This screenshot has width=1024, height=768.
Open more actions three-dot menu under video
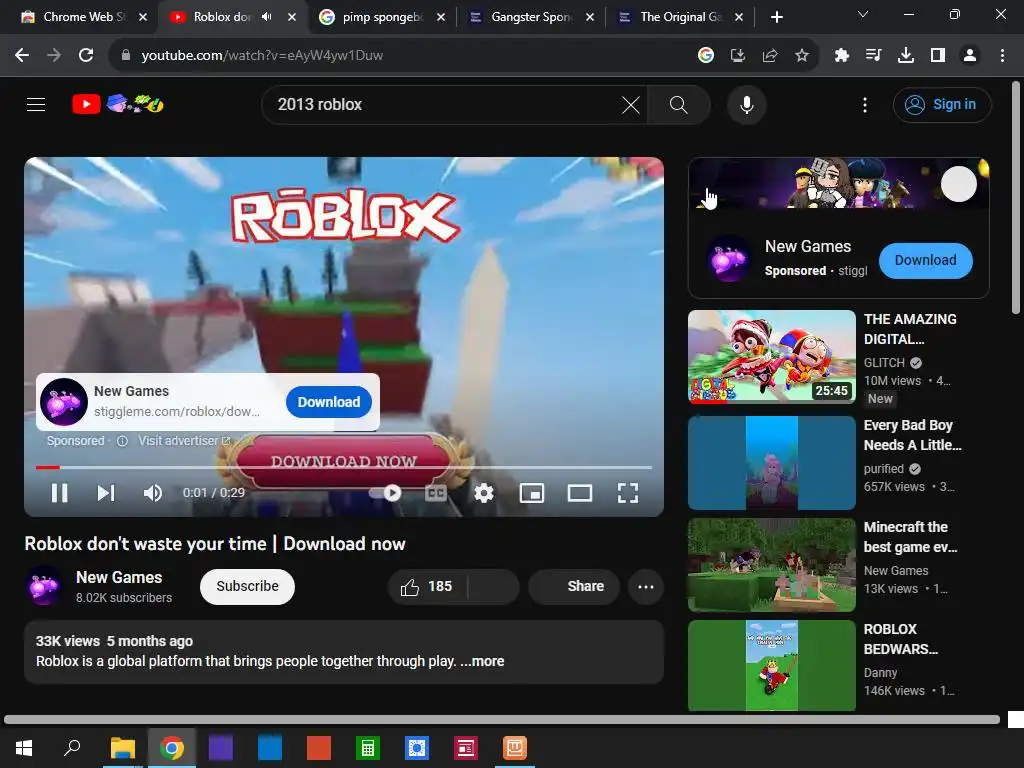click(x=646, y=586)
